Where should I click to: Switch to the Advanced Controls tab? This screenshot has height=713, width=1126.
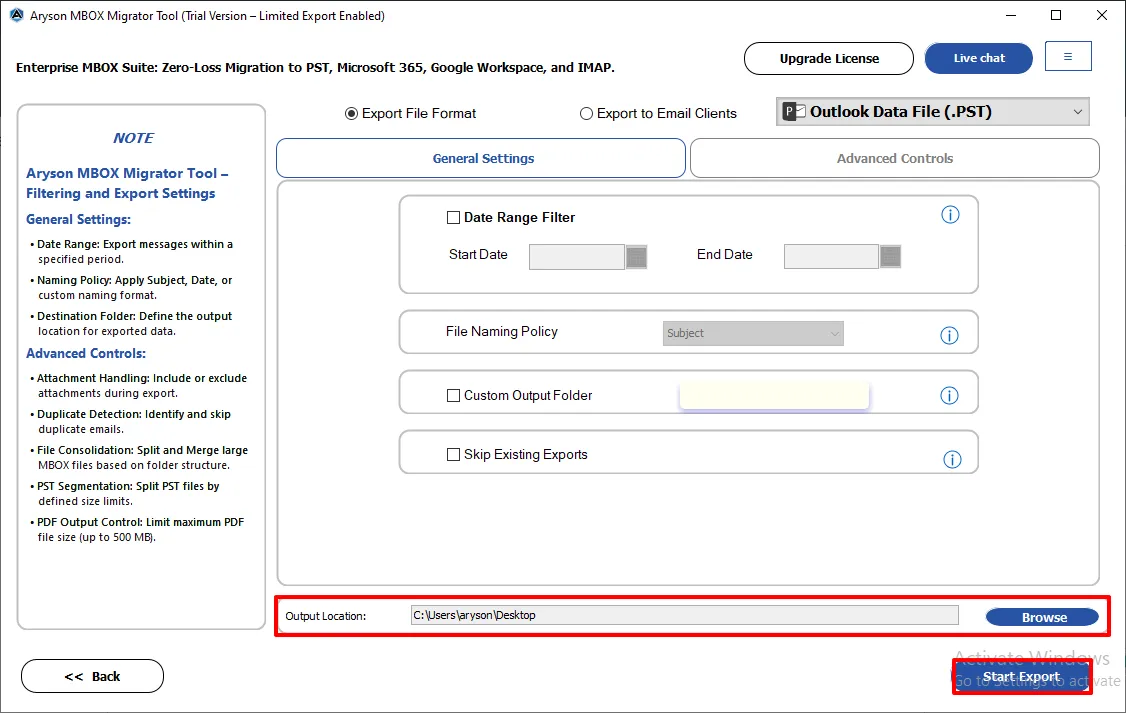click(895, 158)
